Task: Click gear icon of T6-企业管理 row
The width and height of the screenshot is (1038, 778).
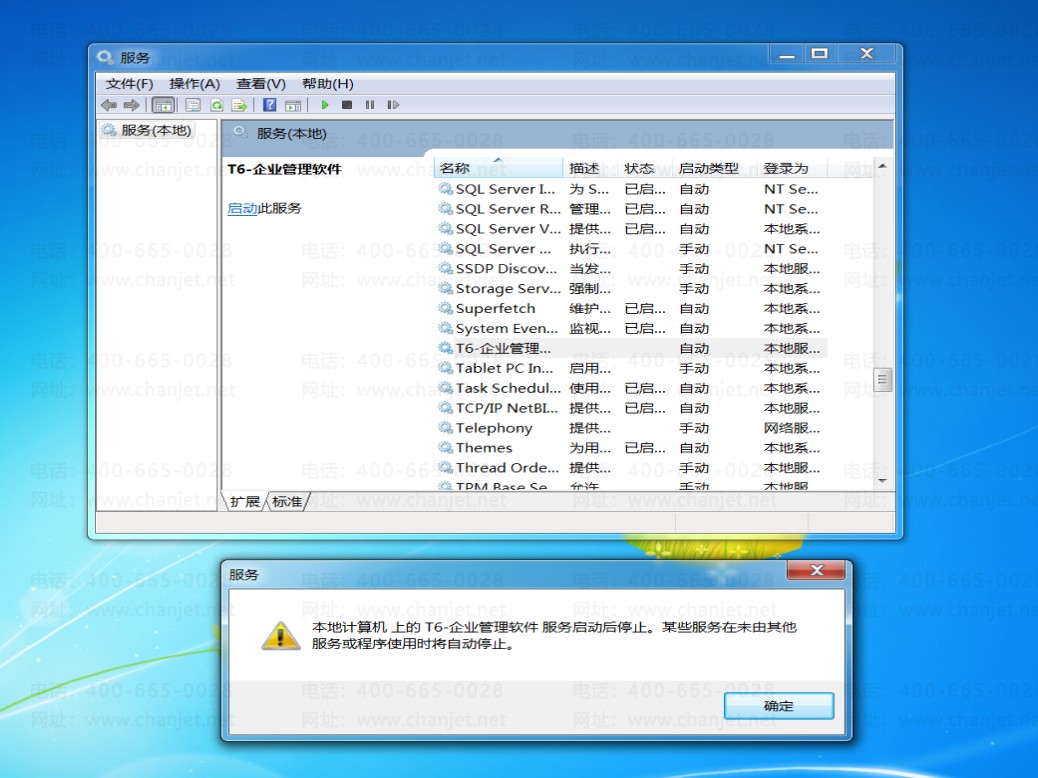Action: click(x=446, y=348)
